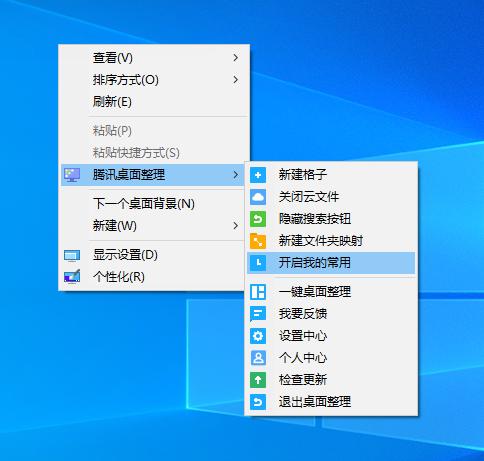Screen dimensions: 484x461
Task: Click the 查看(V) menu text
Action: click(113, 58)
